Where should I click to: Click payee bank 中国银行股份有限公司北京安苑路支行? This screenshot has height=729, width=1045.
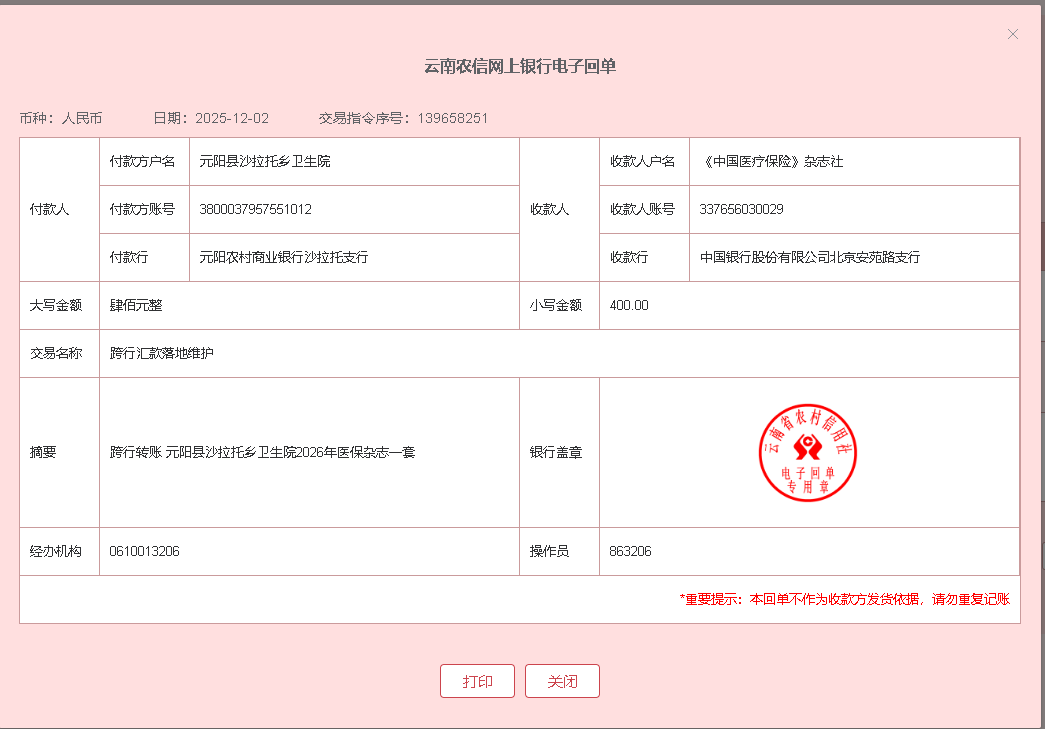[810, 257]
